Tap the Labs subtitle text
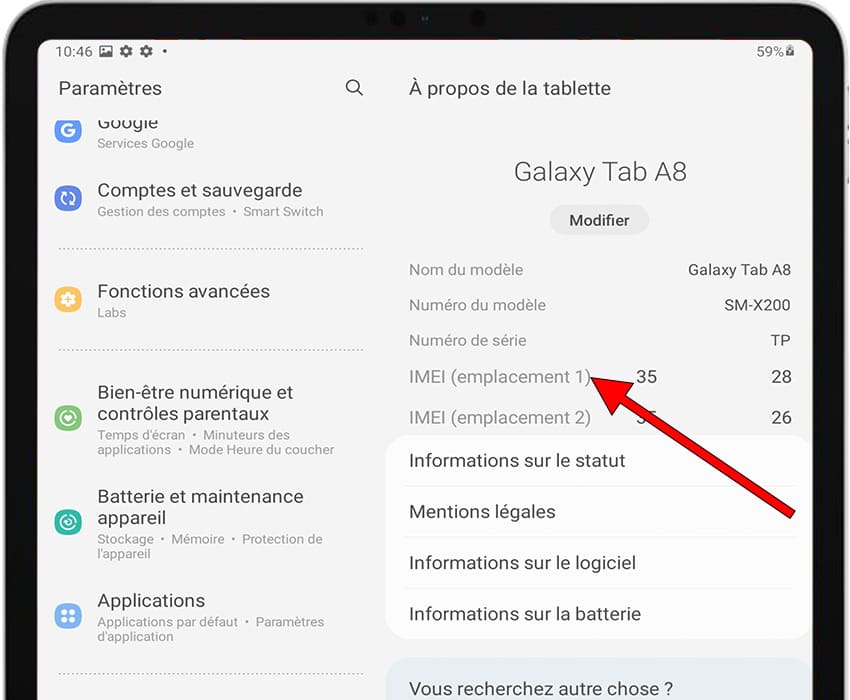850x700 pixels. [112, 312]
